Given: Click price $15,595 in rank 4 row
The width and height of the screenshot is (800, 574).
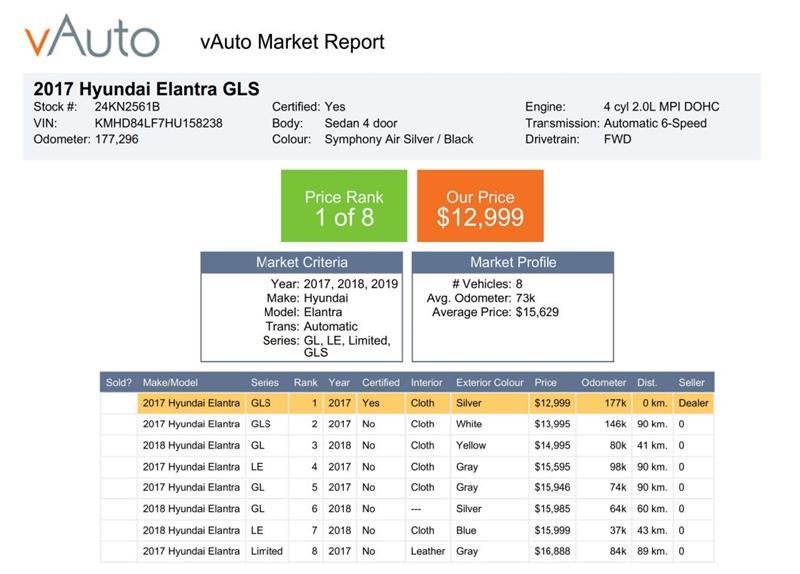Looking at the screenshot, I should (553, 467).
